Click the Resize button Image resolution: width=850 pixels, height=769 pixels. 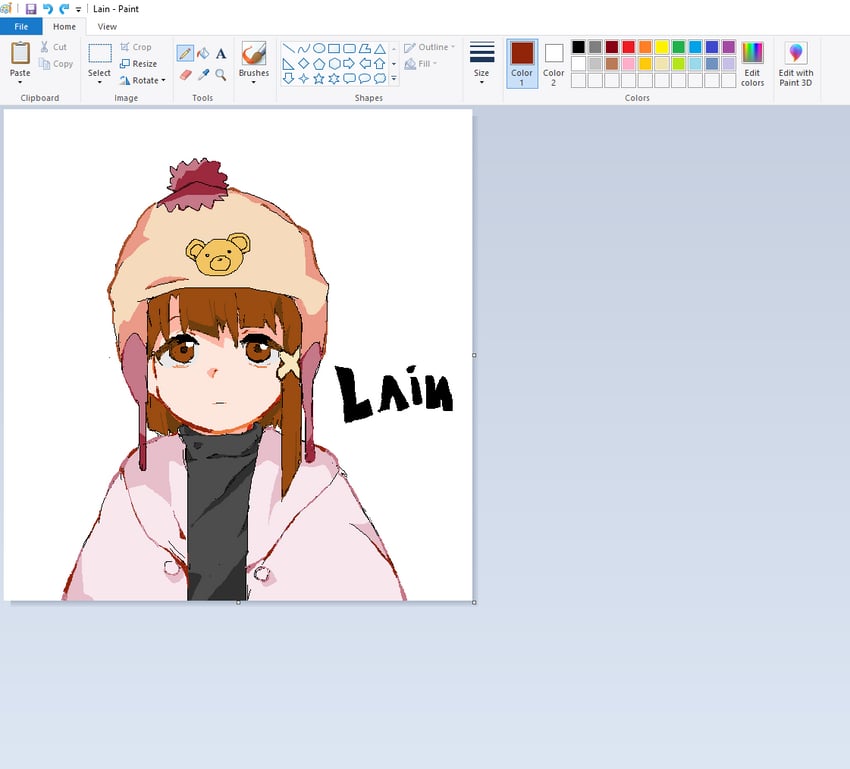[139, 64]
